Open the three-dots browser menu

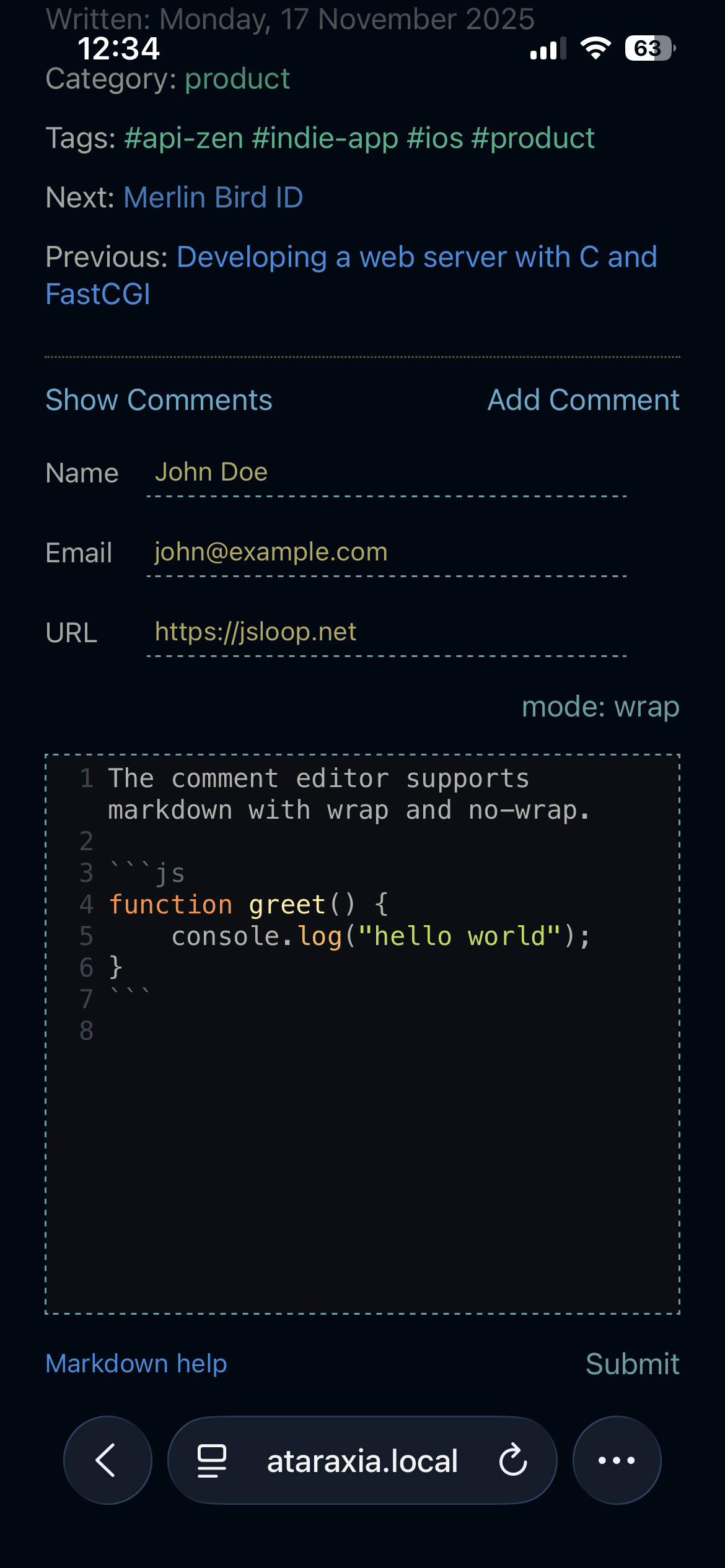[617, 1460]
